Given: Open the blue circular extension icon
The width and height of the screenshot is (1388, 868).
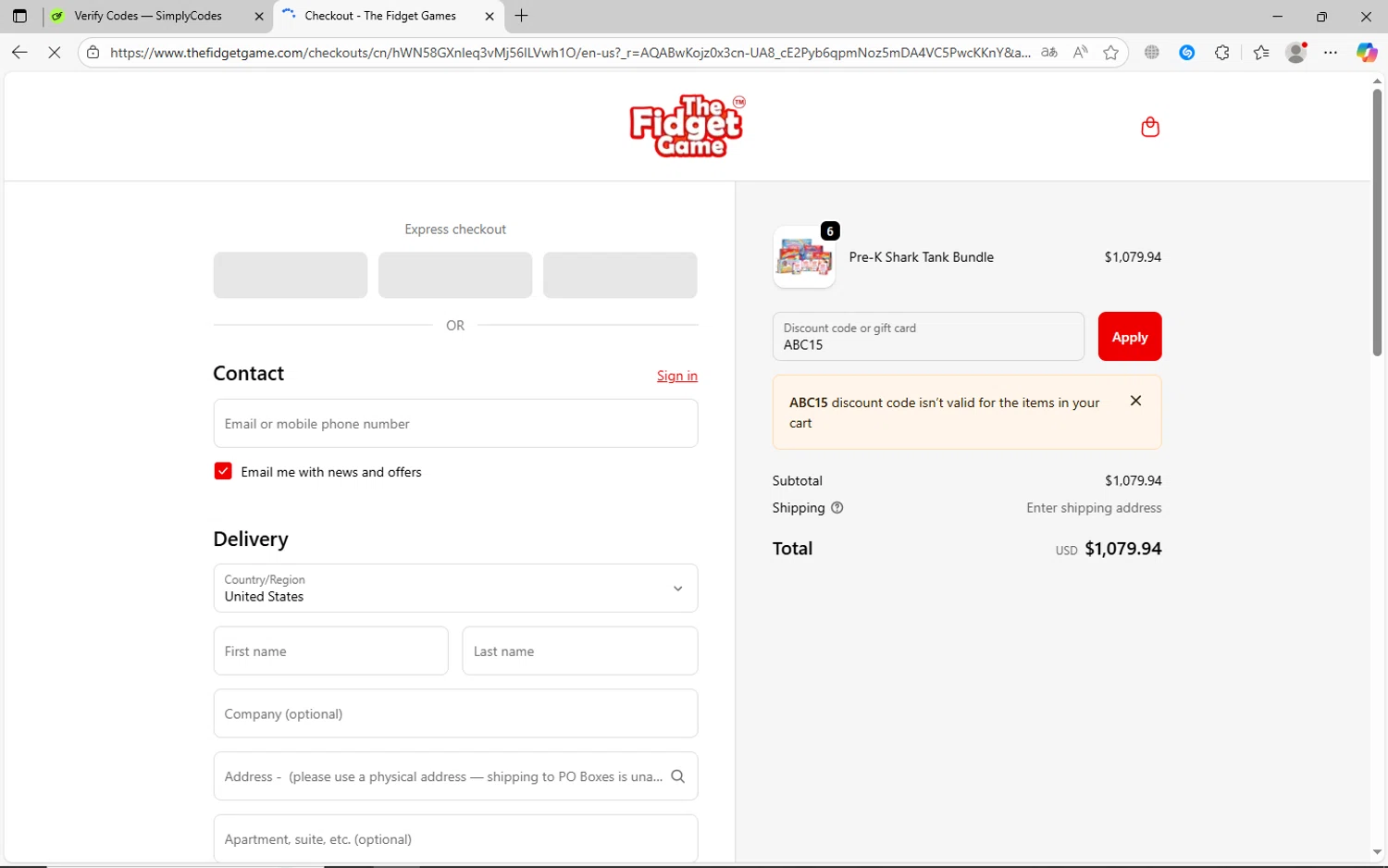Looking at the screenshot, I should (x=1186, y=53).
